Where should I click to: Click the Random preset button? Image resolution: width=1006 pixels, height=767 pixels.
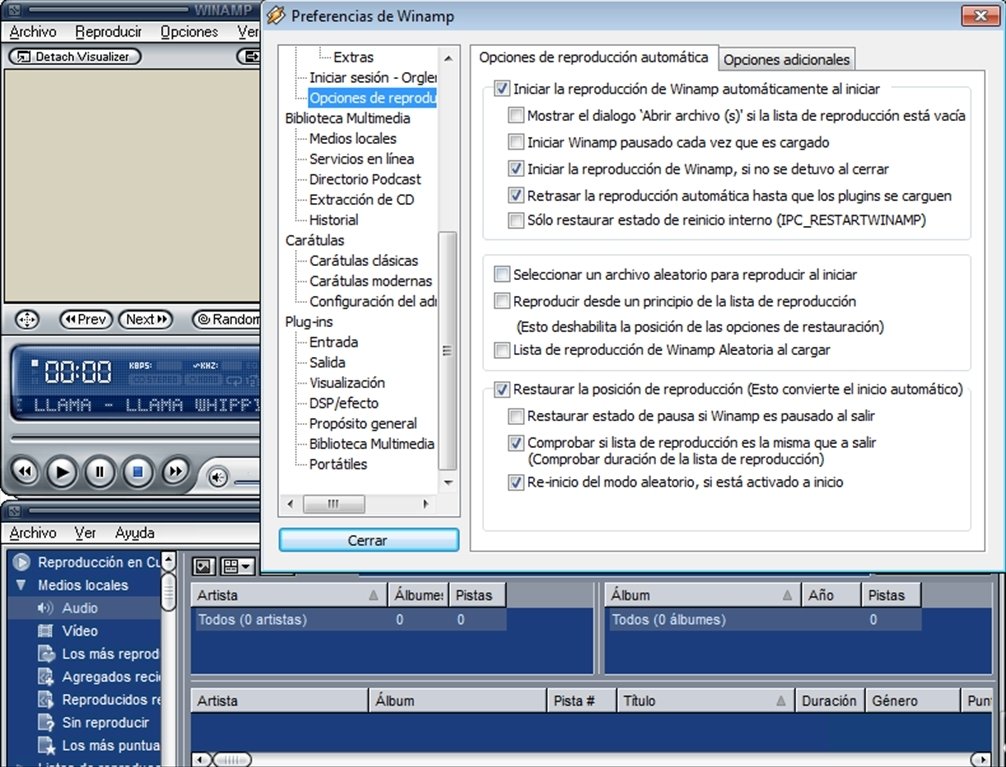(x=226, y=319)
